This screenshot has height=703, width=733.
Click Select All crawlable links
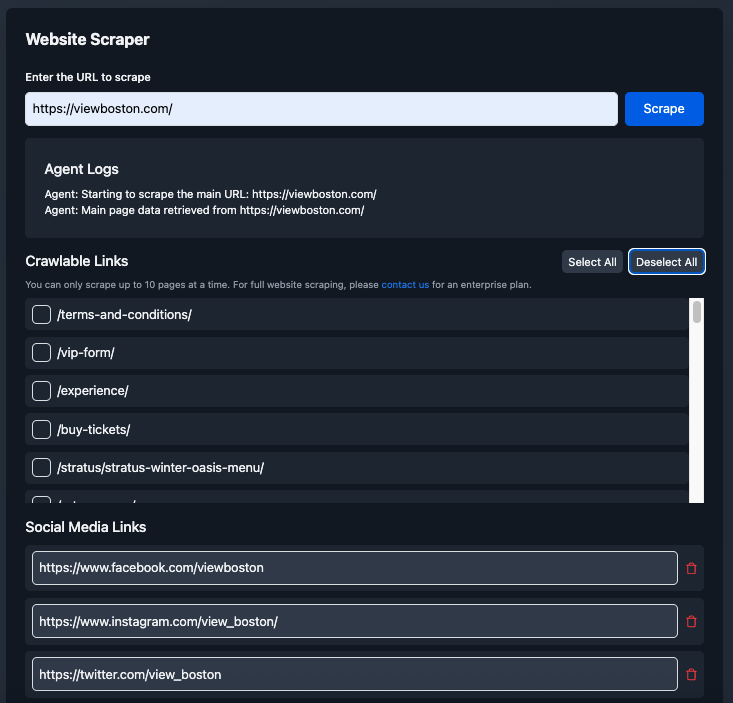[x=592, y=262]
